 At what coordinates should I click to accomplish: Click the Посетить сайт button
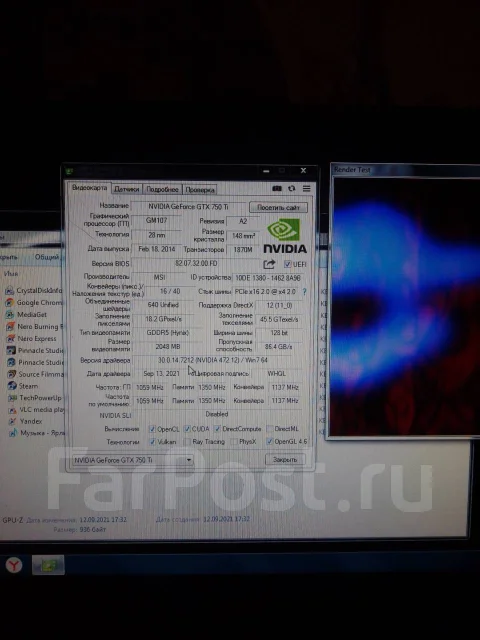point(278,207)
